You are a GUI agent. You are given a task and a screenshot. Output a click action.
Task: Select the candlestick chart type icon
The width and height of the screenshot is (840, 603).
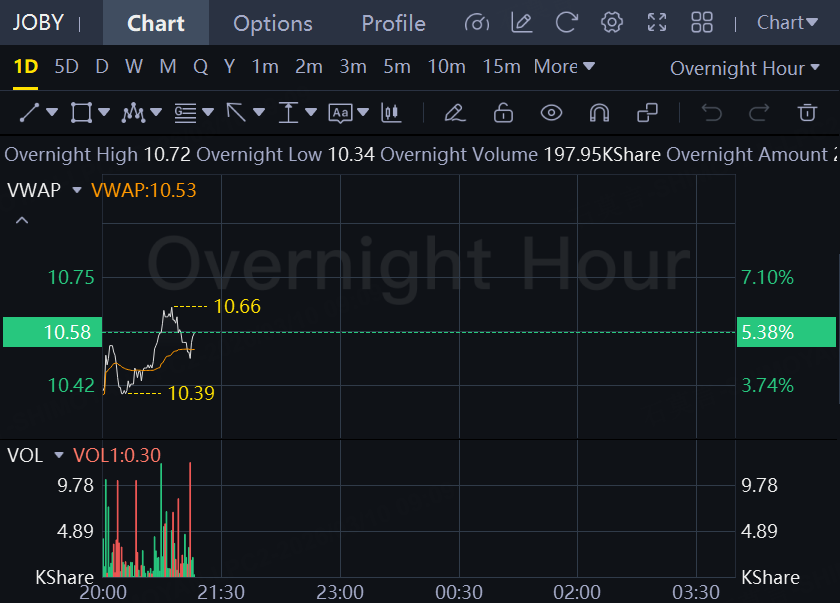click(x=391, y=112)
